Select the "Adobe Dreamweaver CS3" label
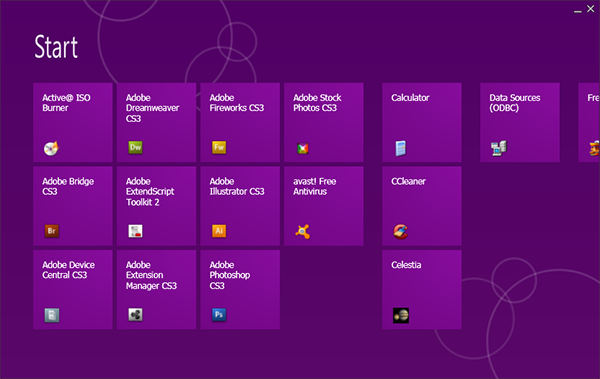This screenshot has width=600, height=379. pyautogui.click(x=152, y=108)
